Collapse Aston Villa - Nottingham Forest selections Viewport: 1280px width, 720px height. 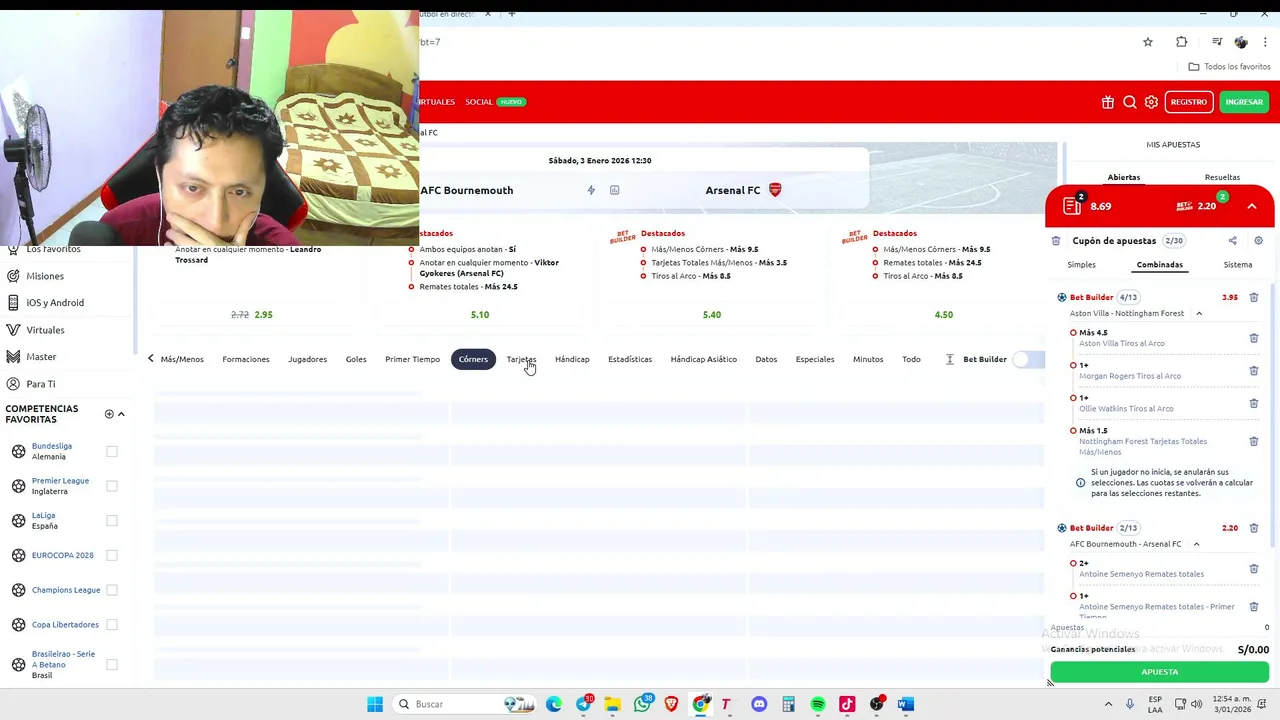[1199, 314]
